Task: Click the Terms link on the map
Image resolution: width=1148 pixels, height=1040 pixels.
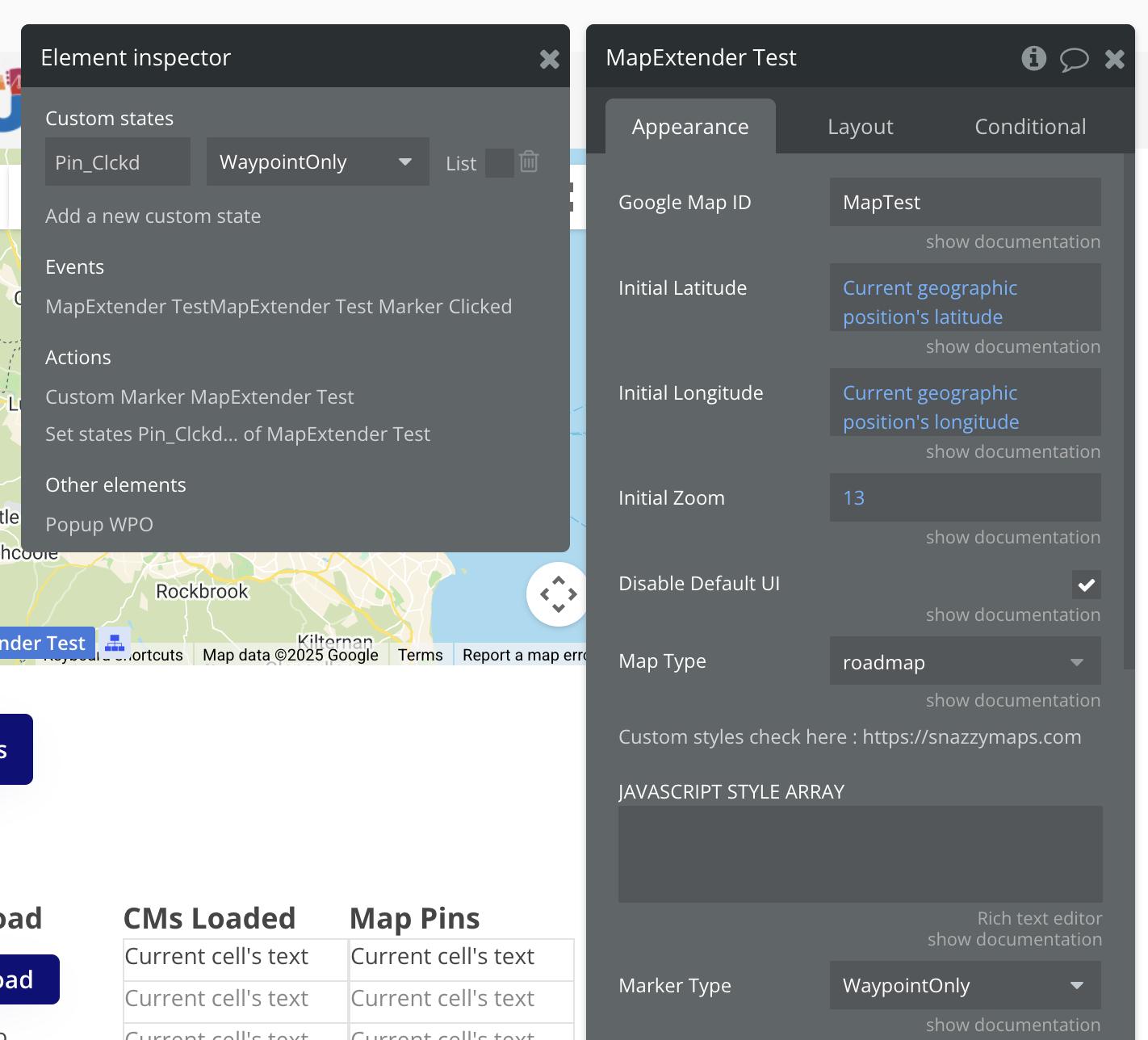Action: (x=421, y=655)
